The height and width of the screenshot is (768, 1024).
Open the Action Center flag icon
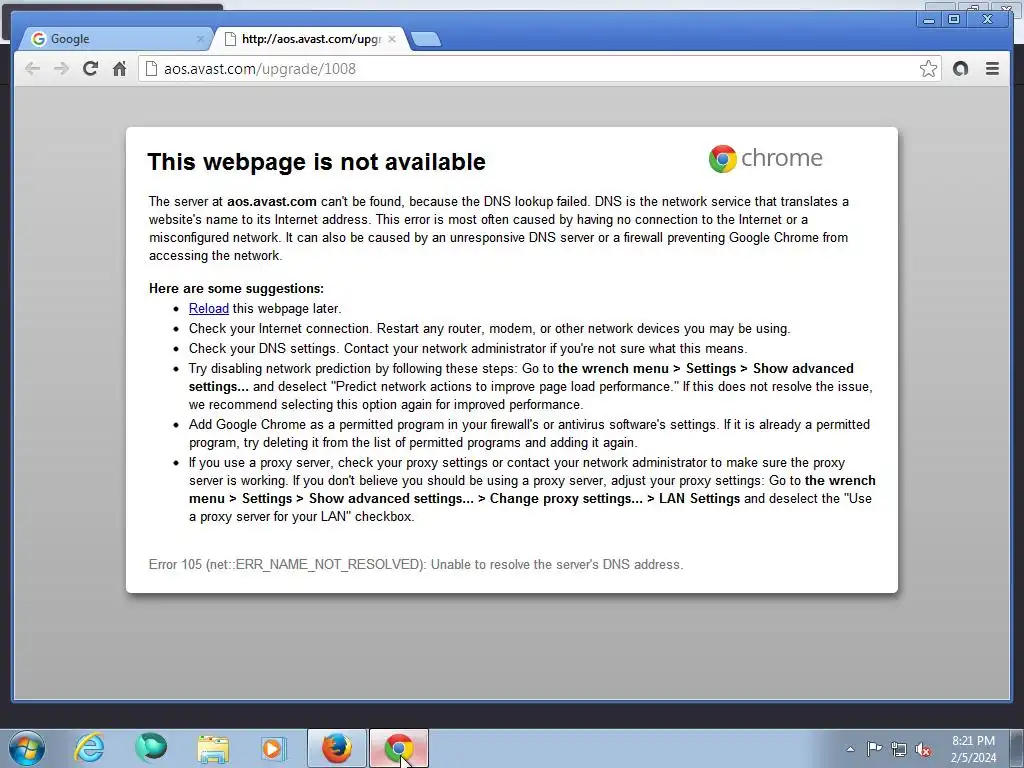pyautogui.click(x=874, y=748)
